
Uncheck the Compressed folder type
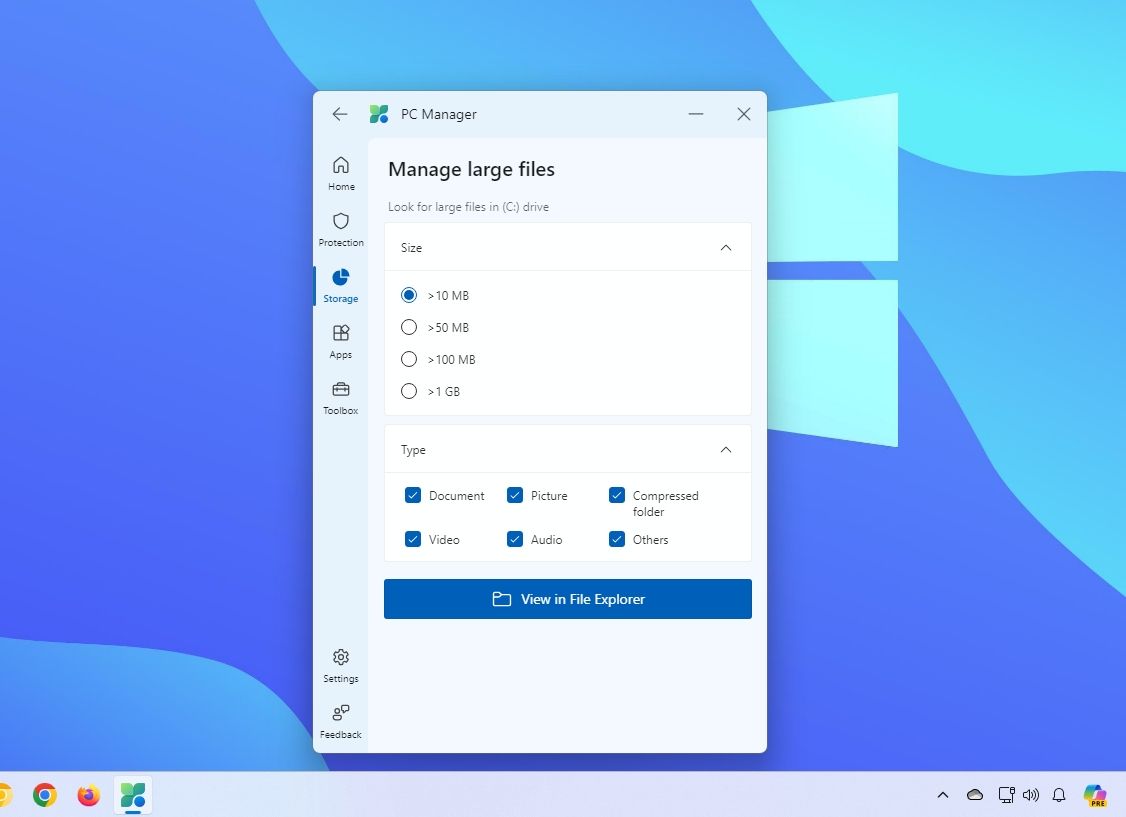[617, 495]
